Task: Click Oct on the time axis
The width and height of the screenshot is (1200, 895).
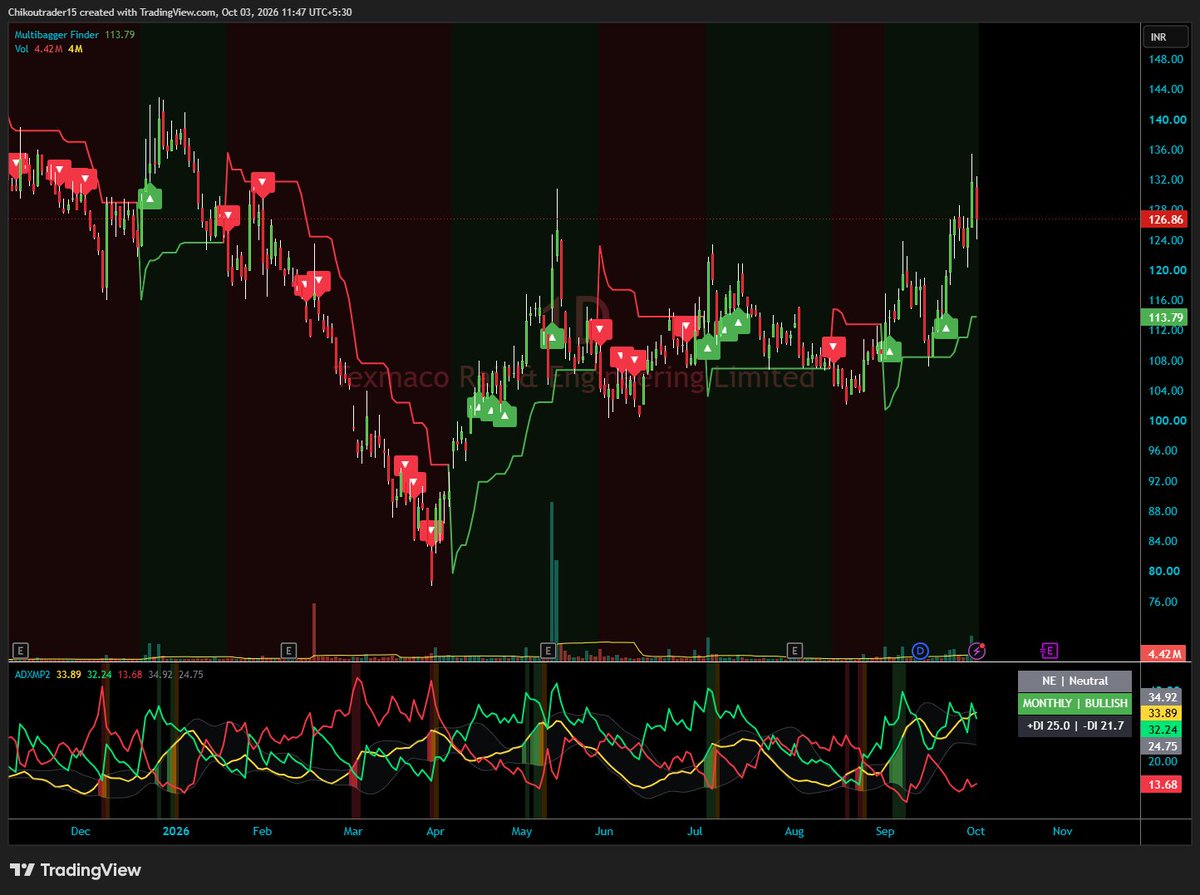Action: tap(976, 831)
